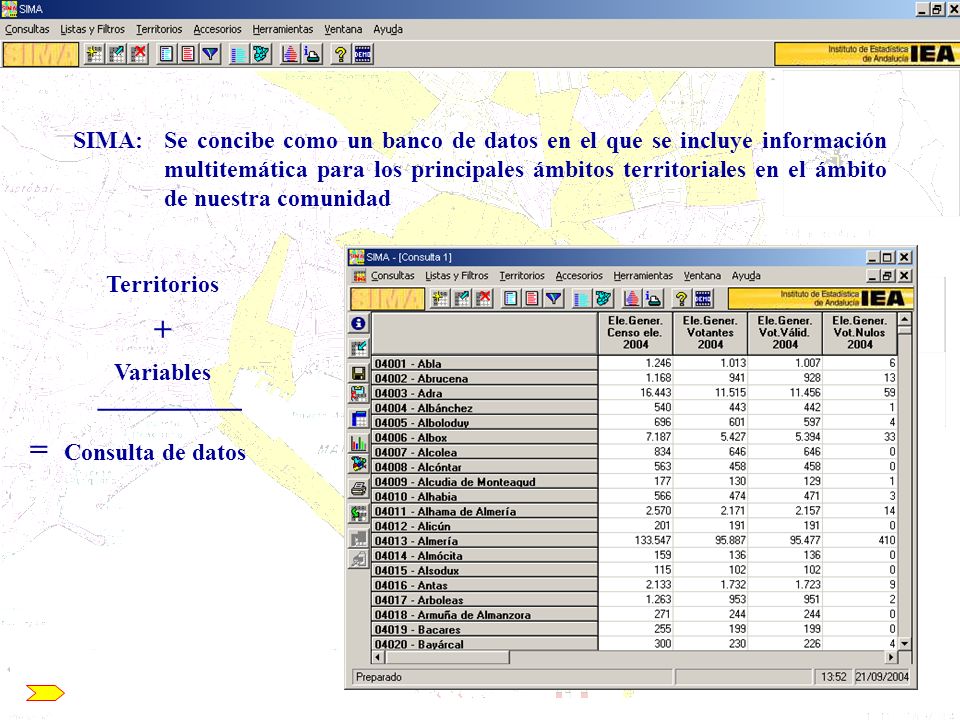Click the edit query pencil icon in Consulta 1 toolbar
This screenshot has width=960, height=720.
tap(462, 299)
